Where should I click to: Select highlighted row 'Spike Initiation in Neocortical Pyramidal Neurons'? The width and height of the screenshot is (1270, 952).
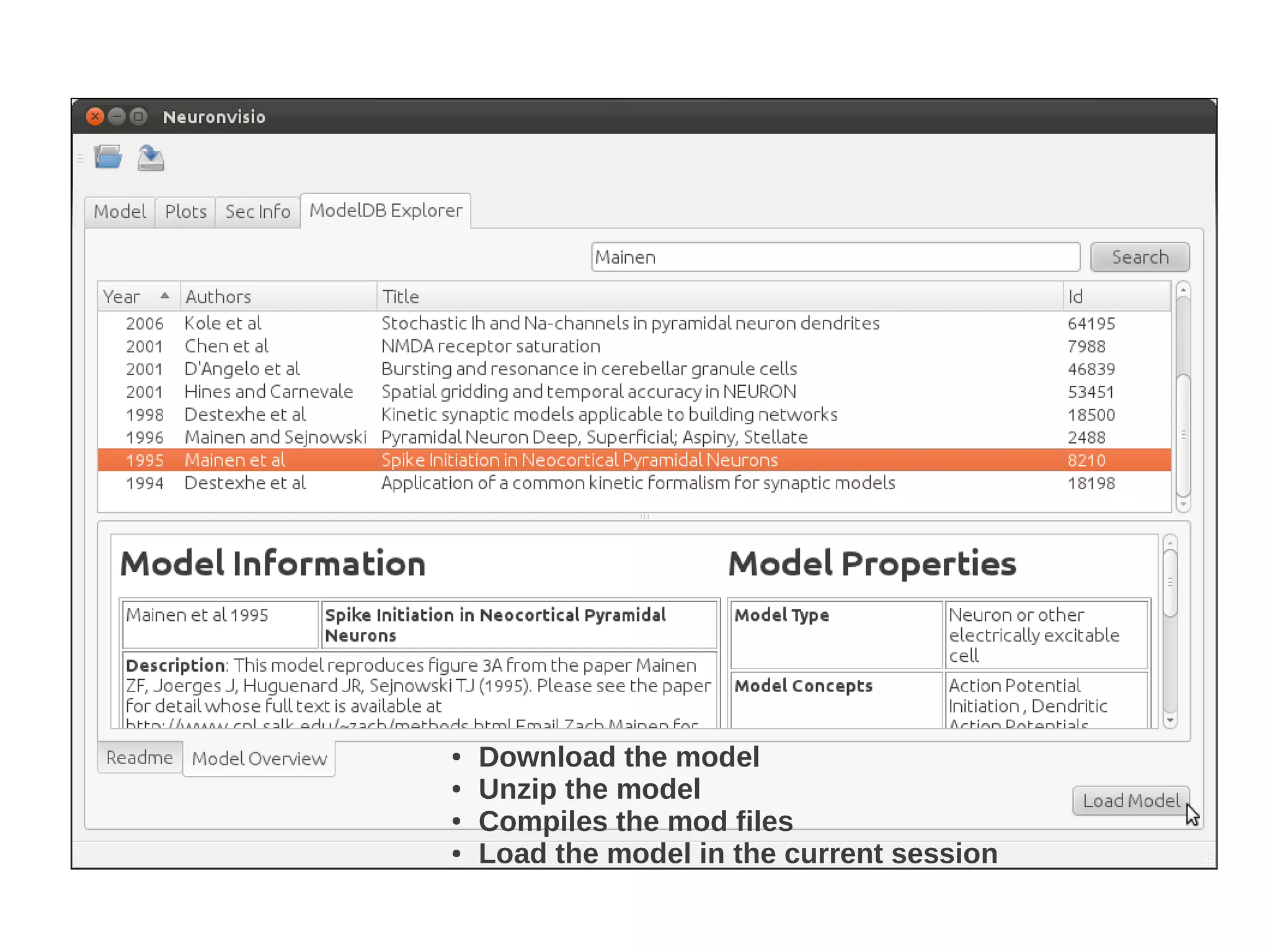click(634, 460)
